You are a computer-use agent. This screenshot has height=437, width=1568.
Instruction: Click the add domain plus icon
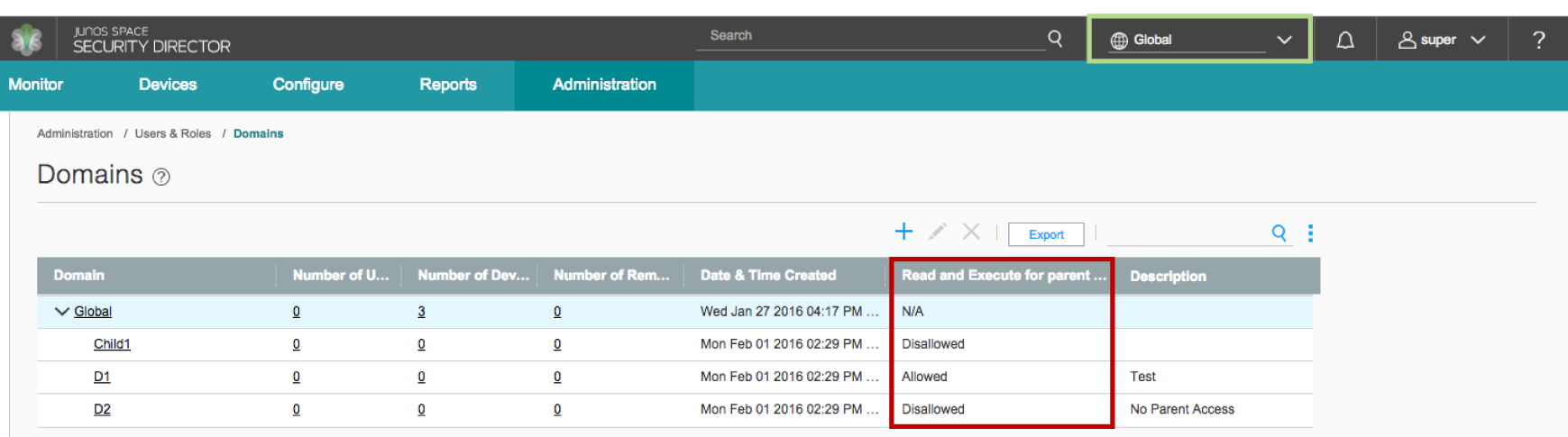903,232
